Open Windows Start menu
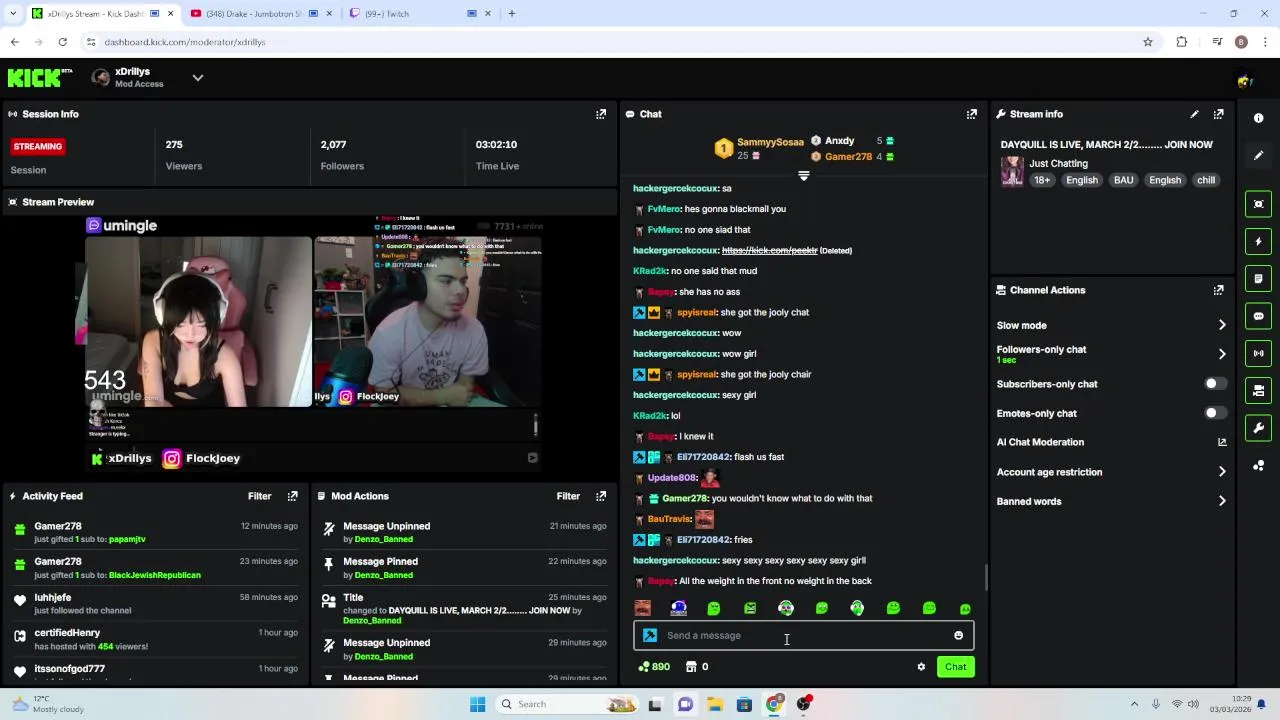The width and height of the screenshot is (1280, 720). [478, 704]
